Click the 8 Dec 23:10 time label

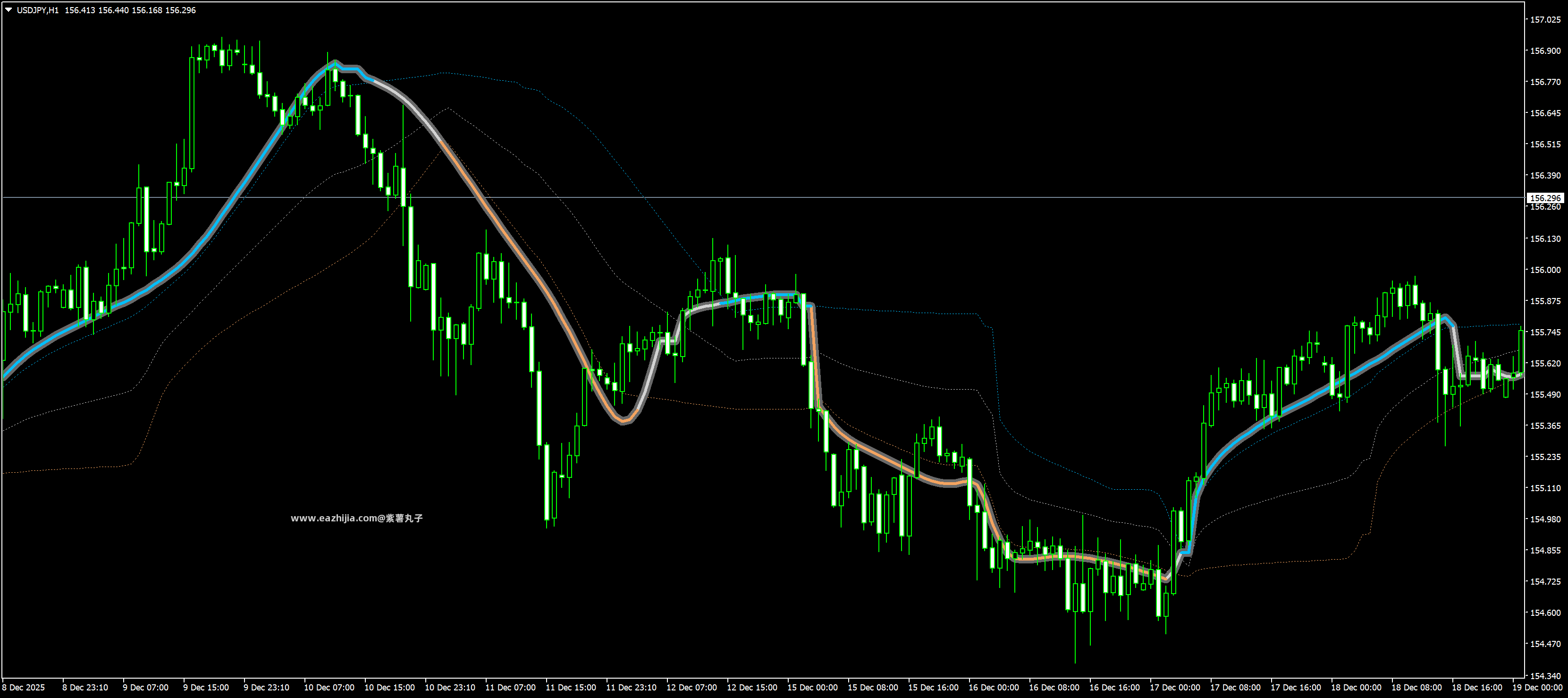[x=85, y=688]
